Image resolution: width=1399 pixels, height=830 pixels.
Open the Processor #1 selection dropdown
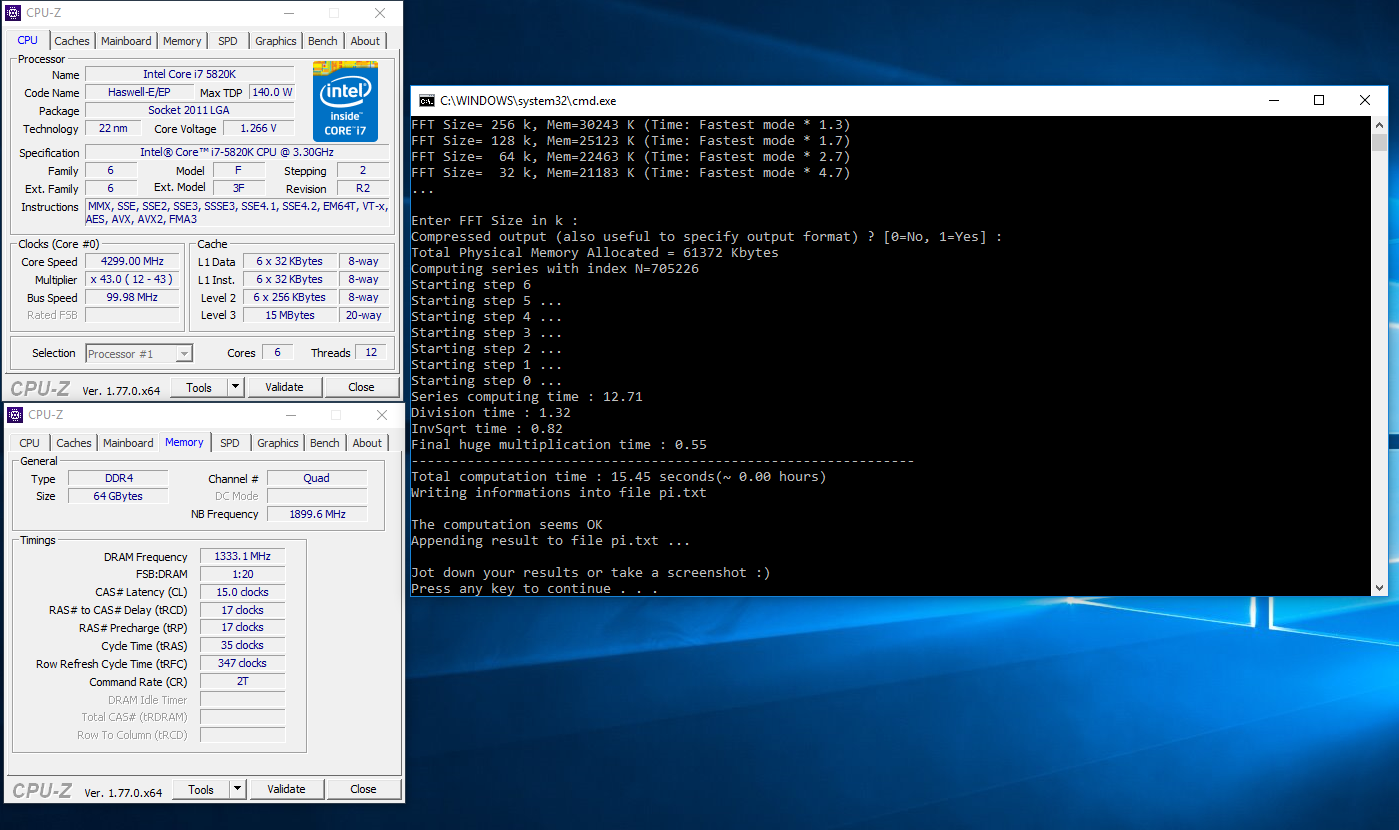pos(139,353)
